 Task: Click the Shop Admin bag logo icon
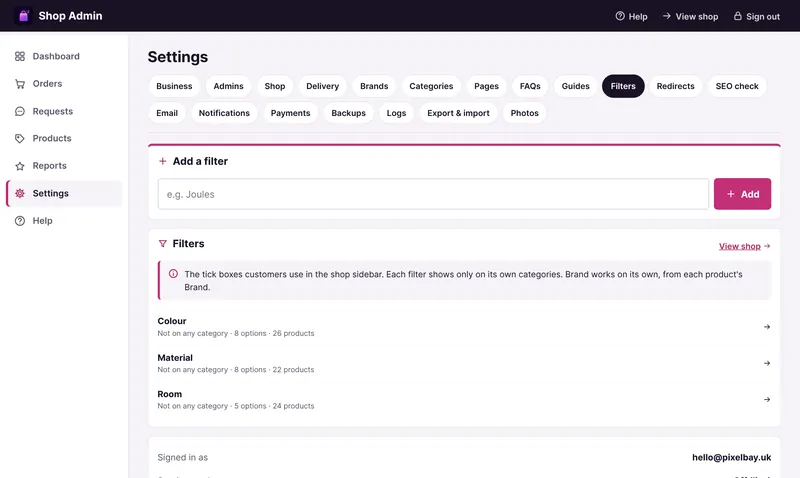(23, 16)
